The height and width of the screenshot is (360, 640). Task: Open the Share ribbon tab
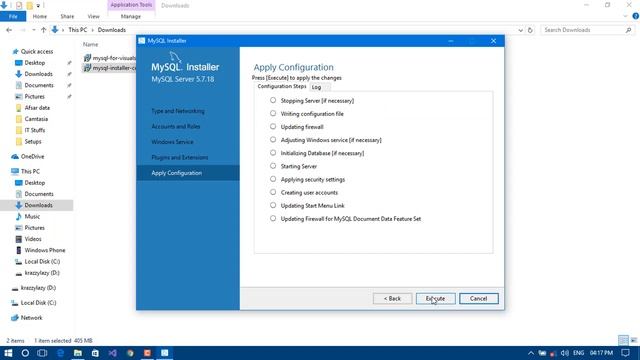(67, 16)
